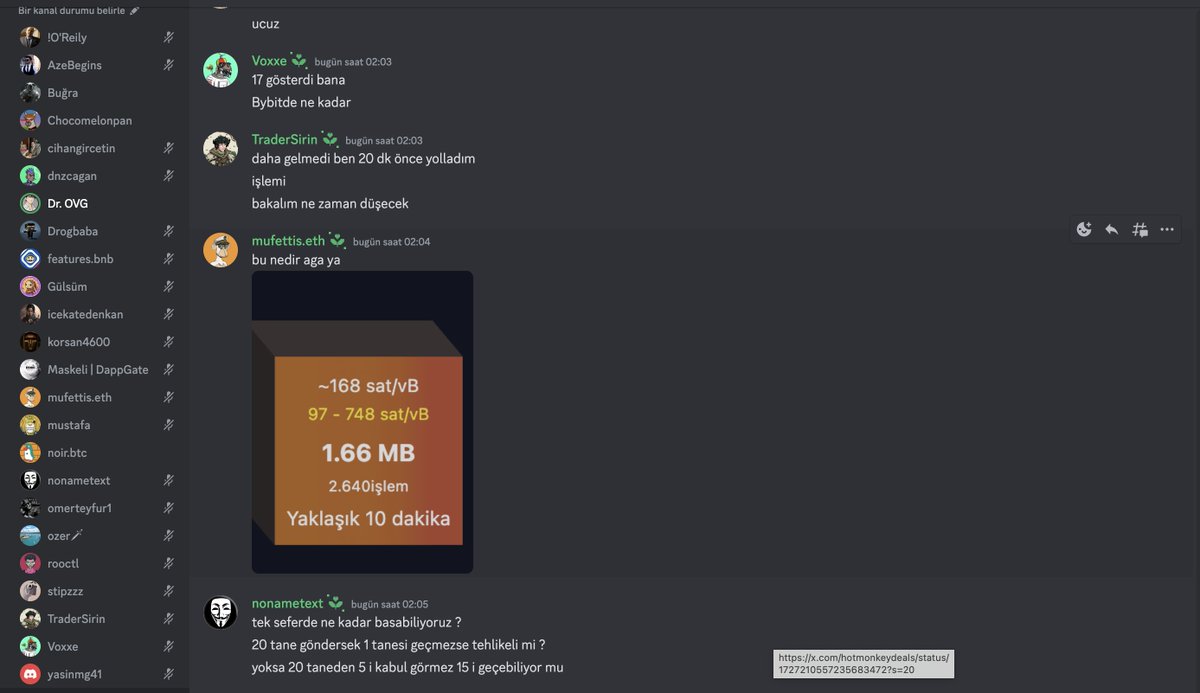Image resolution: width=1200 pixels, height=693 pixels.
Task: Click the 02:03 timestamp on Voxxe's message
Action: (x=353, y=62)
